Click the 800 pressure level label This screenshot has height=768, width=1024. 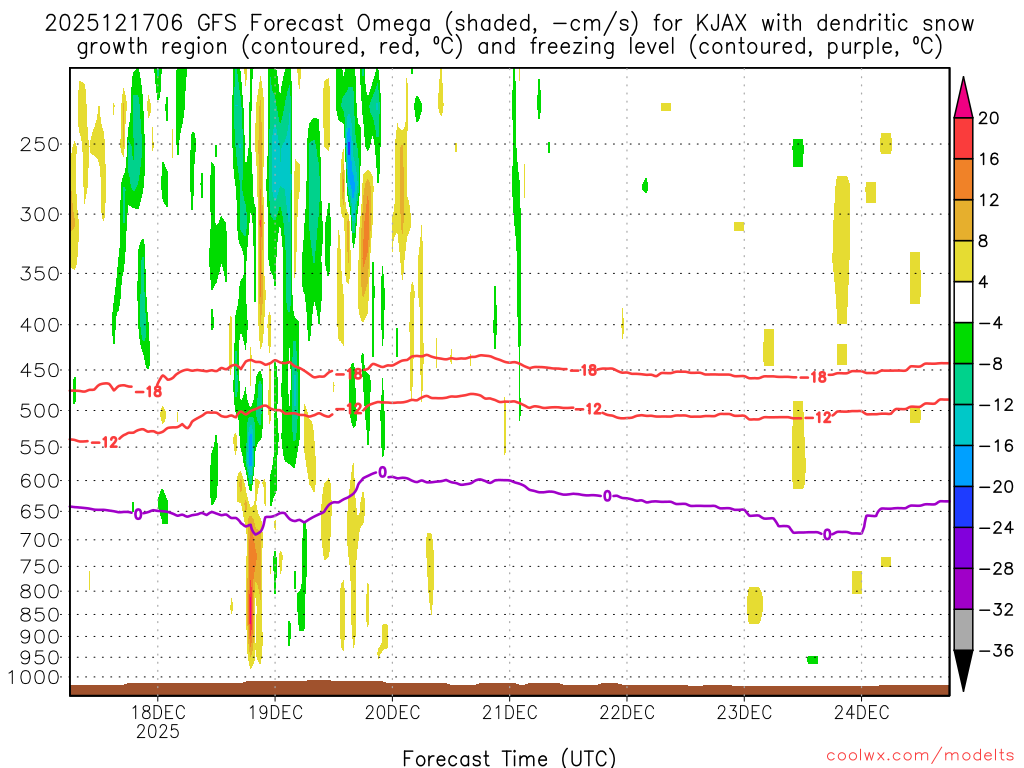pos(40,592)
